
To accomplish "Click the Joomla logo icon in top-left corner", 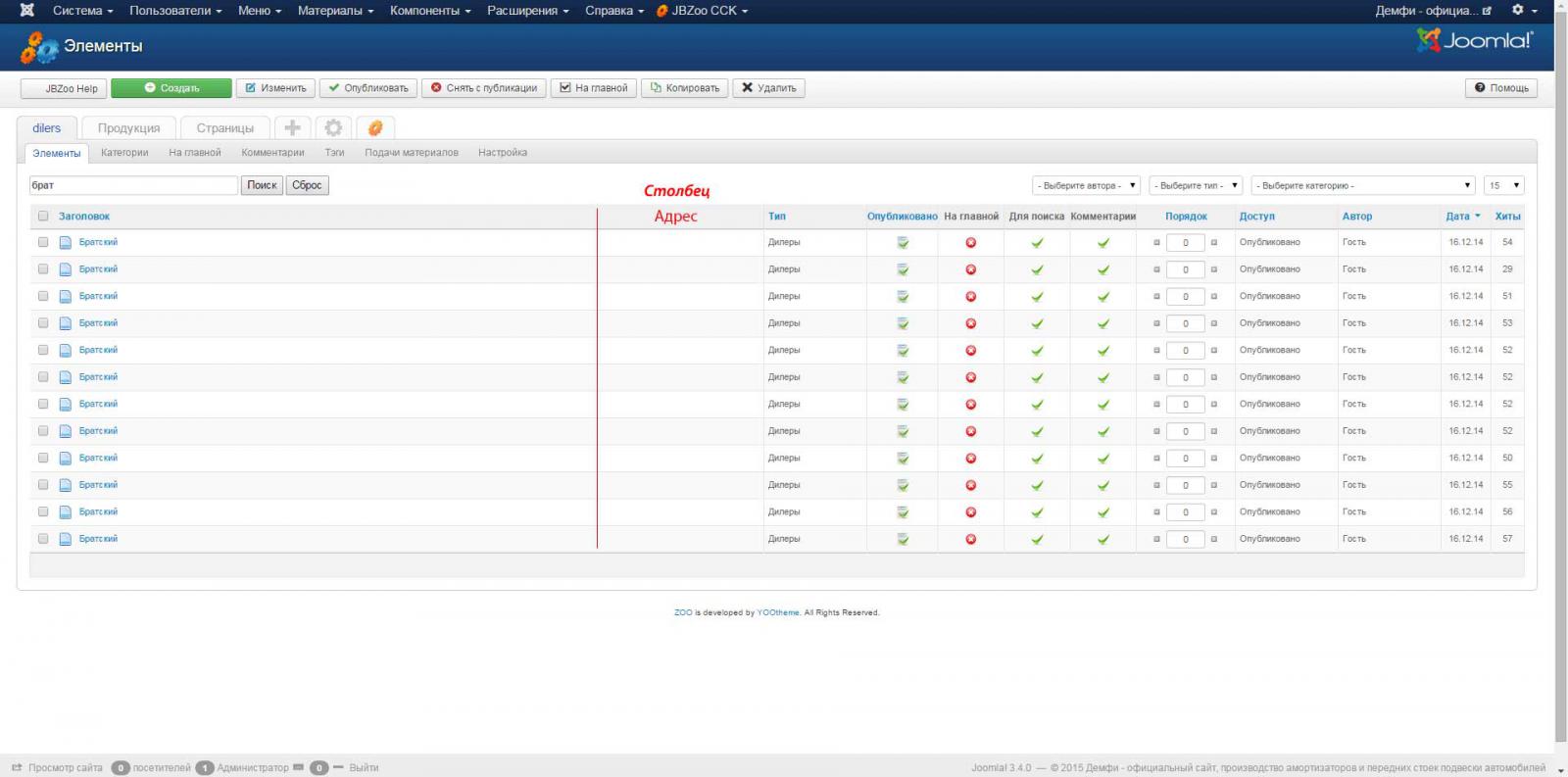I will tap(26, 11).
